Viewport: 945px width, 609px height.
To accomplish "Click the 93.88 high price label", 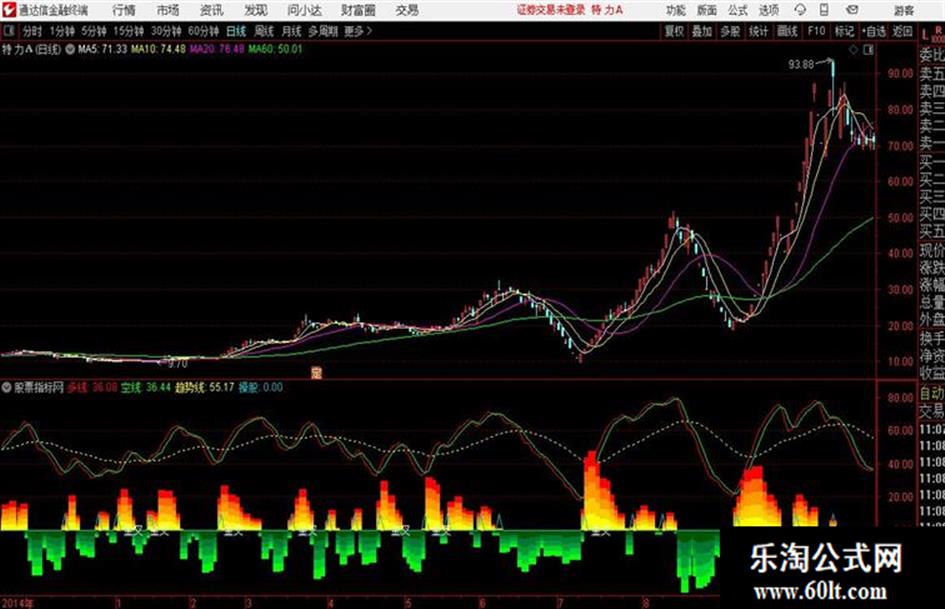I will click(x=801, y=65).
